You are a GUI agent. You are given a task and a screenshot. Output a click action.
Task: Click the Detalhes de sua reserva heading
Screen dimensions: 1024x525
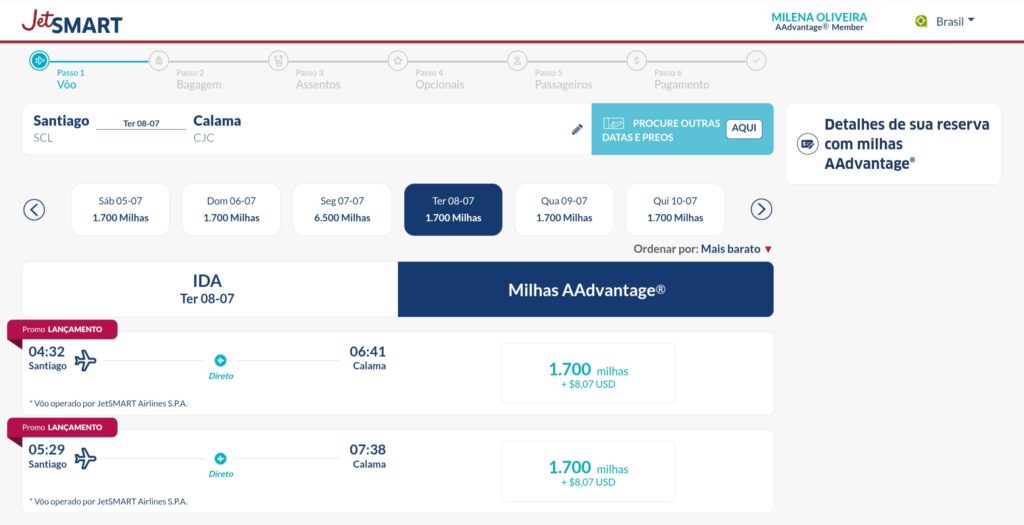tap(906, 144)
